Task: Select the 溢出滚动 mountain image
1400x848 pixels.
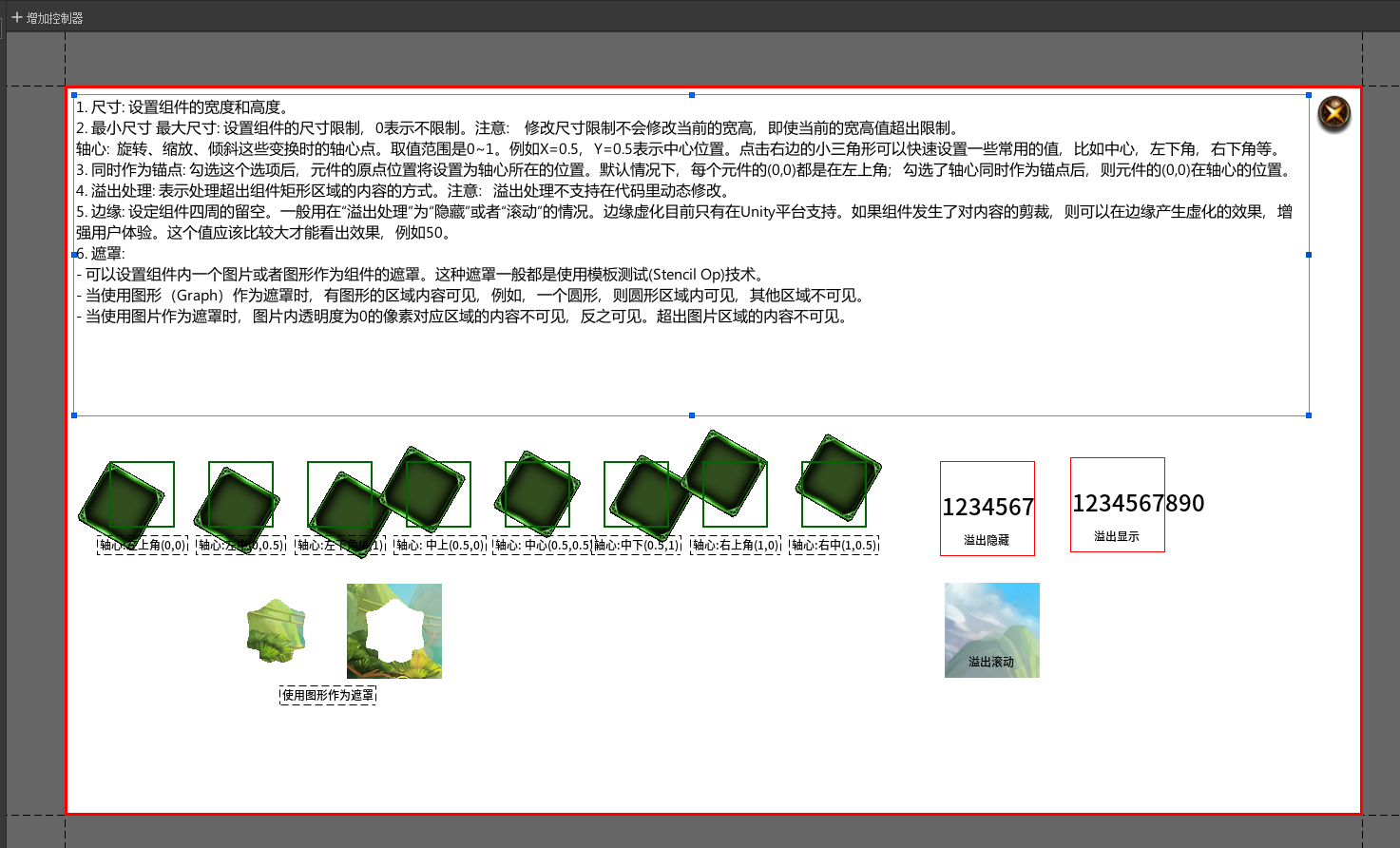Action: click(x=992, y=630)
